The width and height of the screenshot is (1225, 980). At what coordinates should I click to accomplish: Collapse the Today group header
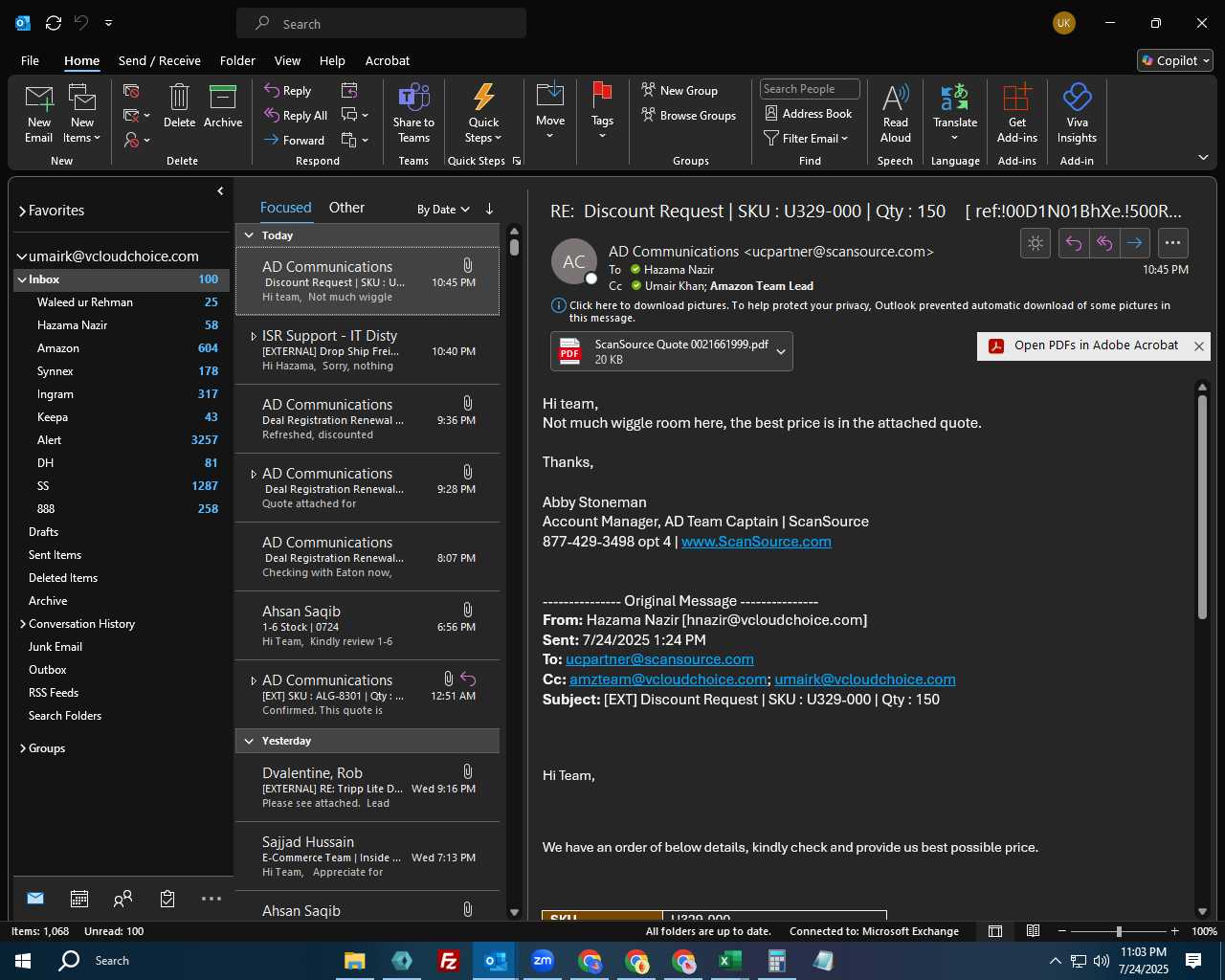pos(249,235)
